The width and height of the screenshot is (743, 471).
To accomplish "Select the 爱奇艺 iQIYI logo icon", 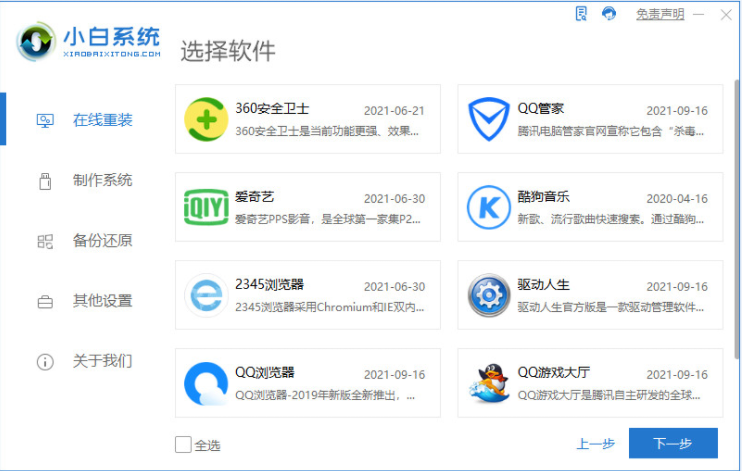I will (x=206, y=207).
